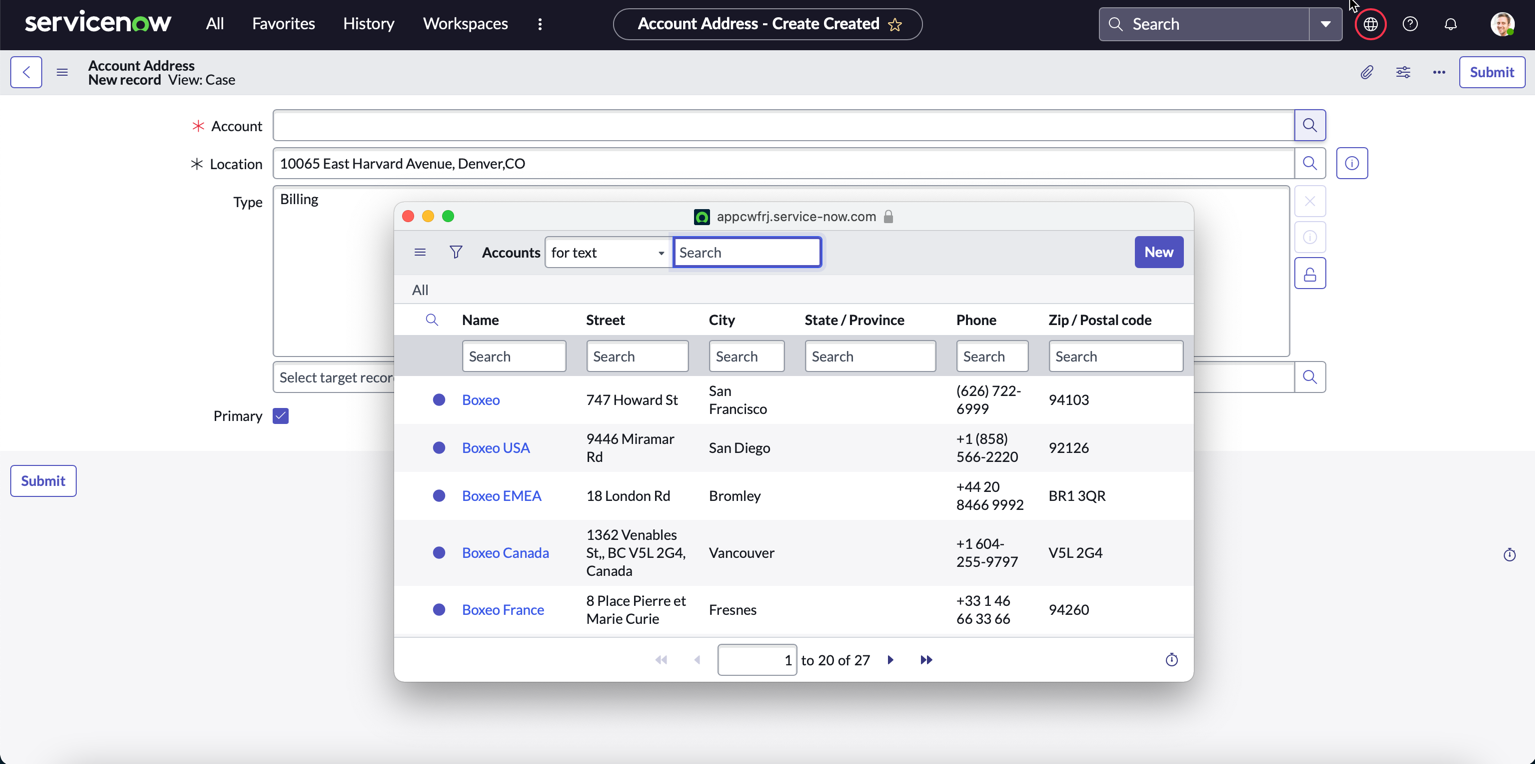Click the bottom-left Submit button
1535x764 pixels.
coord(43,481)
